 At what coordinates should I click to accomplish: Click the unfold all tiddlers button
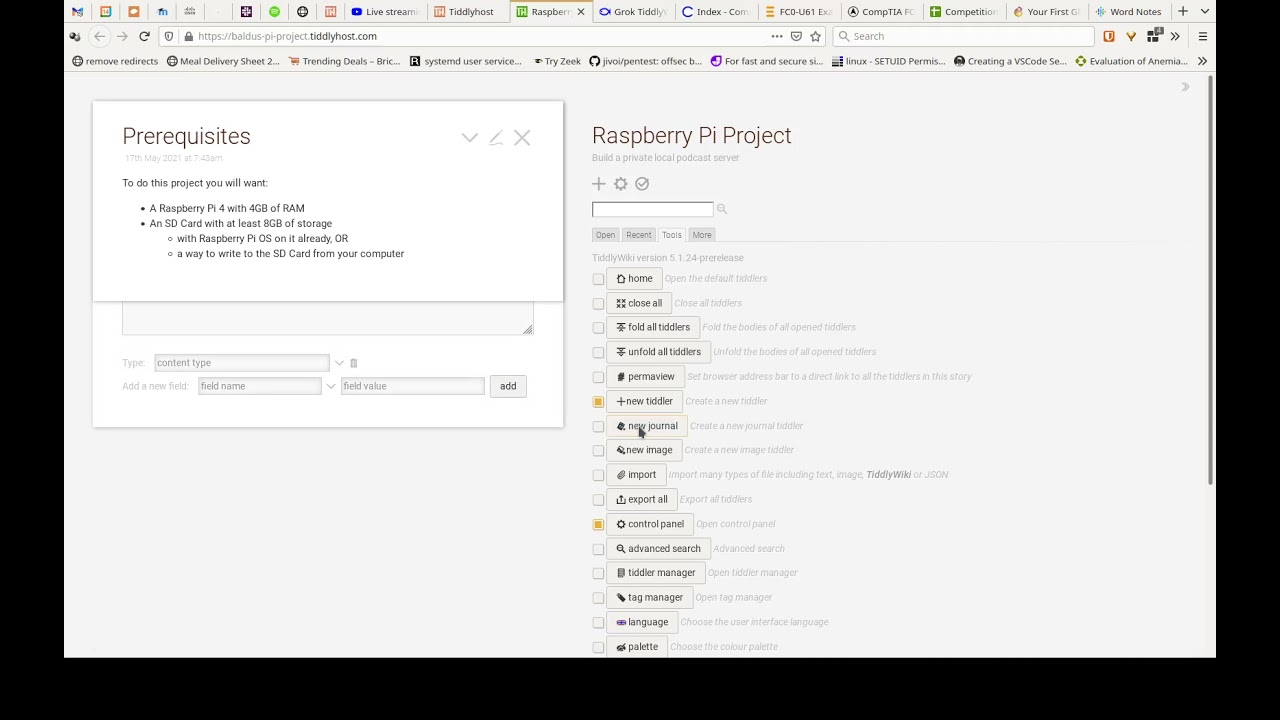pyautogui.click(x=658, y=352)
